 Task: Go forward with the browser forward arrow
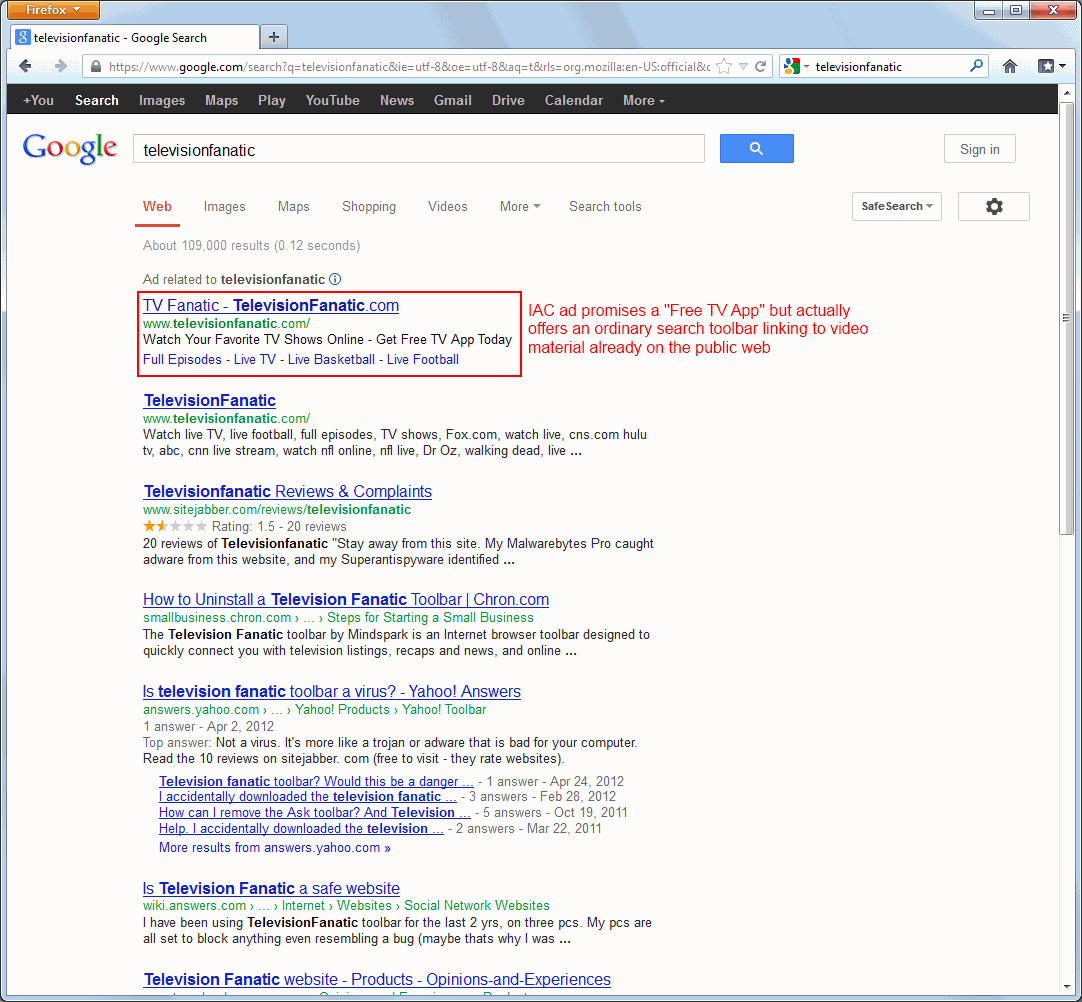point(61,66)
